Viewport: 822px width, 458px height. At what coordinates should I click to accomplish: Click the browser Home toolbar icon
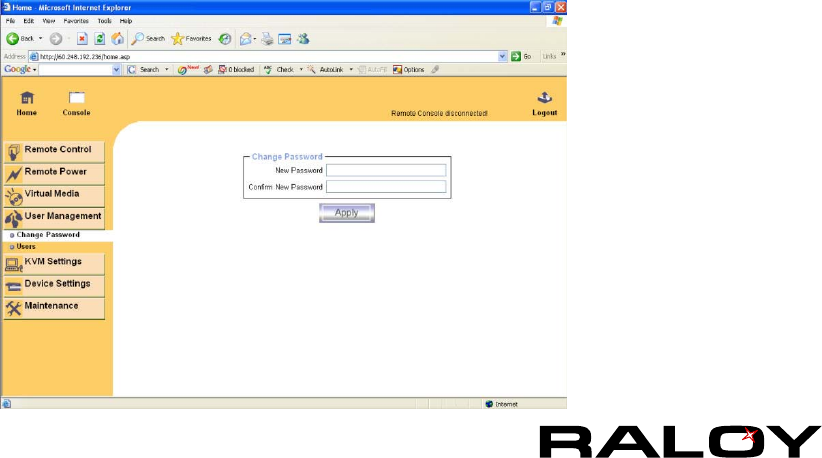coord(117,38)
